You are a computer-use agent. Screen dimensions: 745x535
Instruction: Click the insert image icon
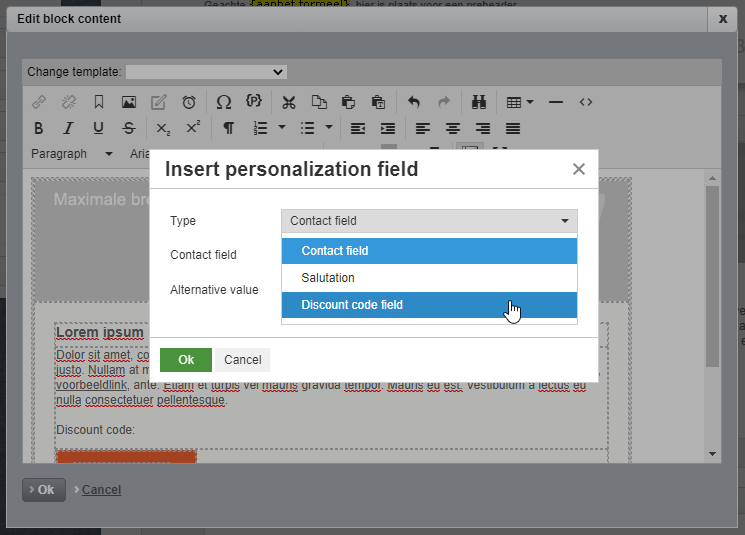pos(128,102)
